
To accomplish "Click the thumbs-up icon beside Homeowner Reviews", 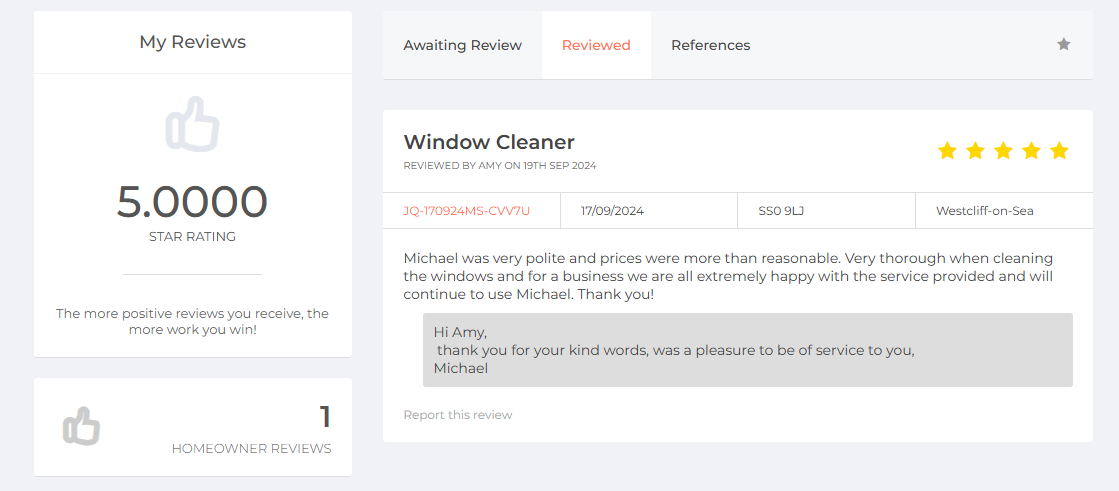I will (x=81, y=426).
